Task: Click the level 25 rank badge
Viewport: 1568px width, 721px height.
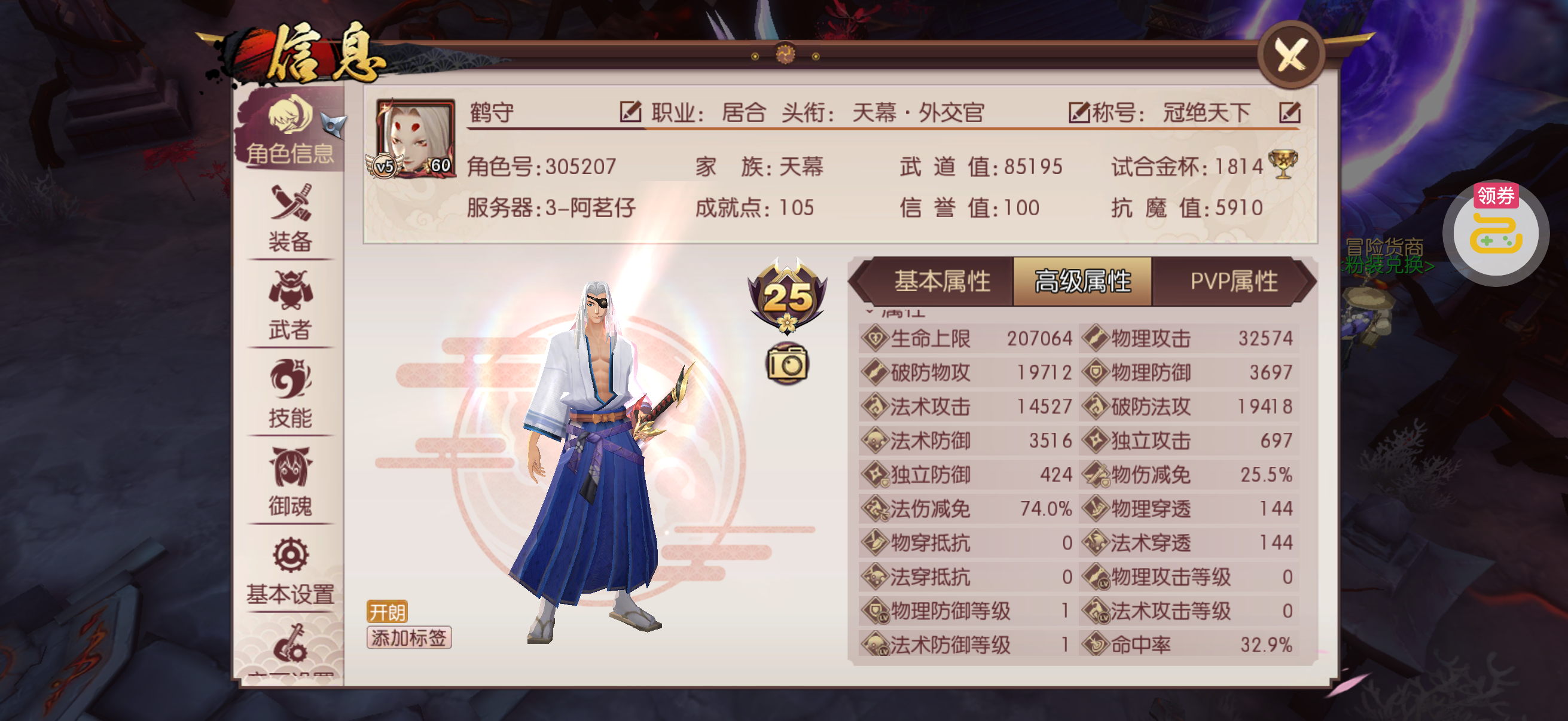Action: [787, 296]
